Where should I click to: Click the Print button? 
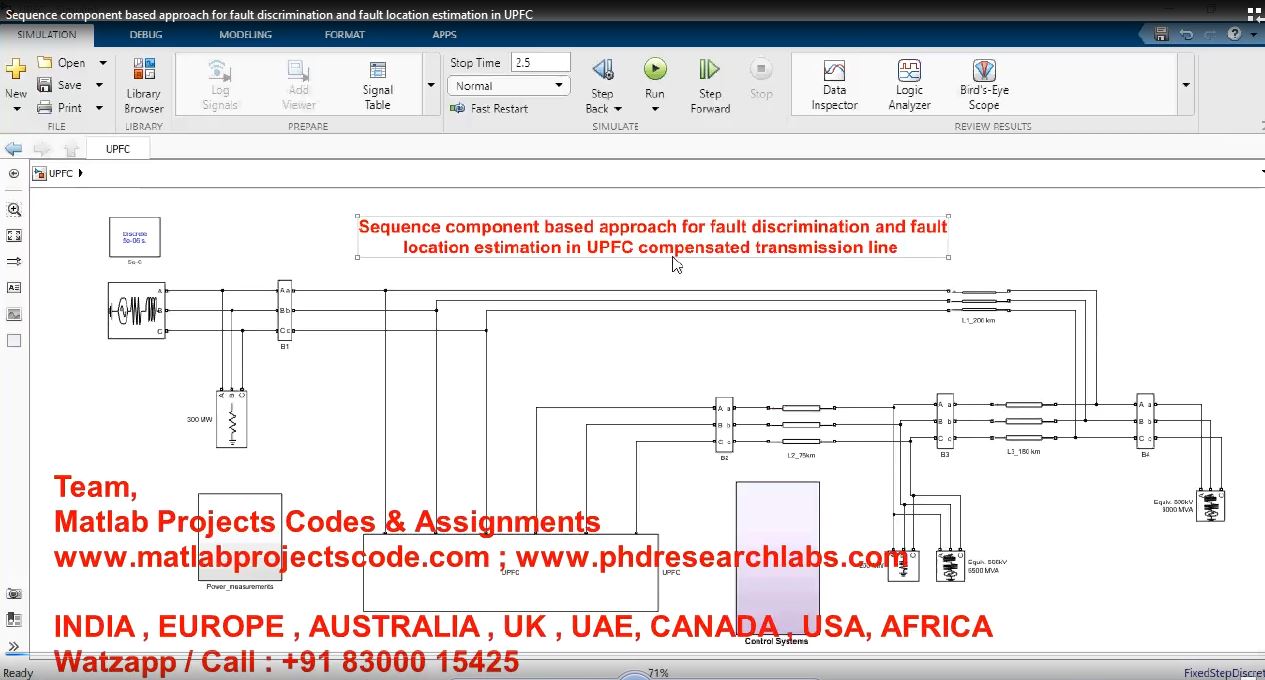tap(61, 107)
